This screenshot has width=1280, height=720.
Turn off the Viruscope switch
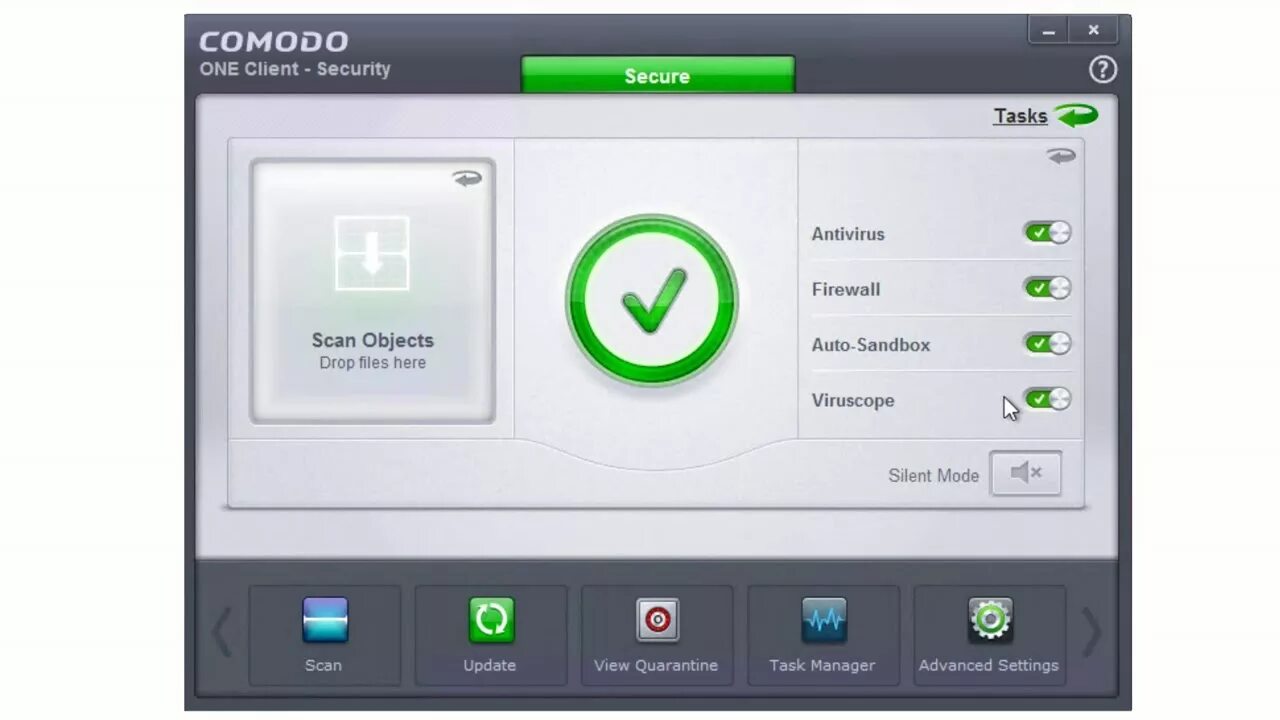tap(1047, 399)
